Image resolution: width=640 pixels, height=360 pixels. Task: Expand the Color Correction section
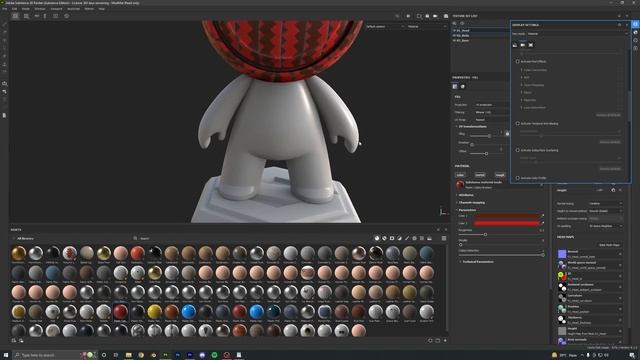coord(534,70)
